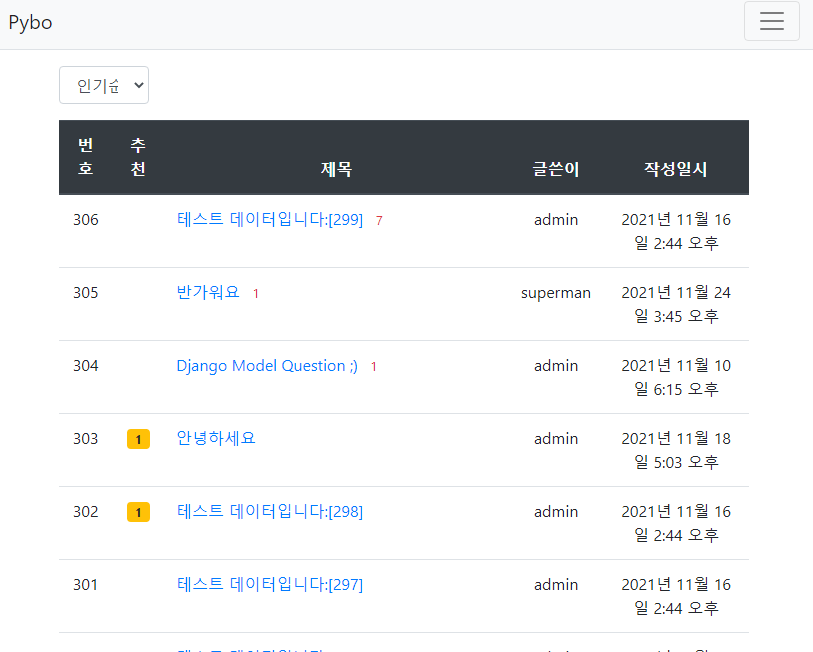Click the yellow vote badge in row 303
813x652 pixels.
(x=138, y=439)
